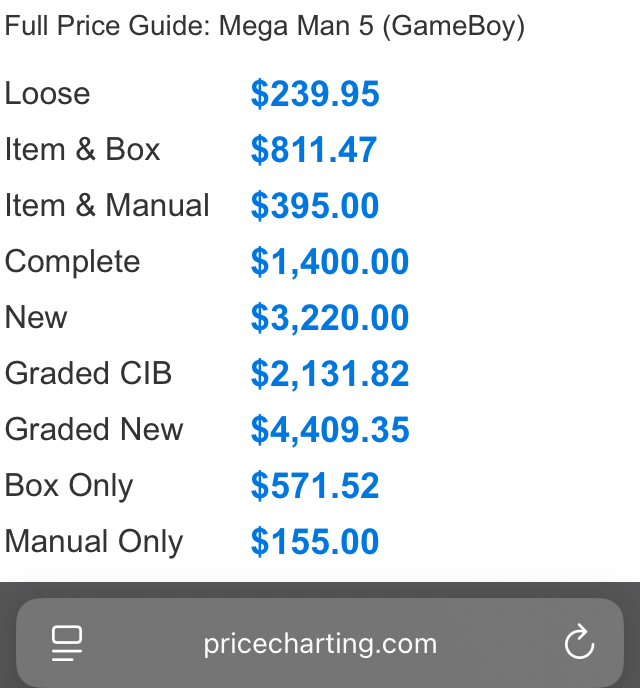The image size is (640, 688).
Task: Tap the Graded New price $4,409.35
Action: pyautogui.click(x=330, y=430)
